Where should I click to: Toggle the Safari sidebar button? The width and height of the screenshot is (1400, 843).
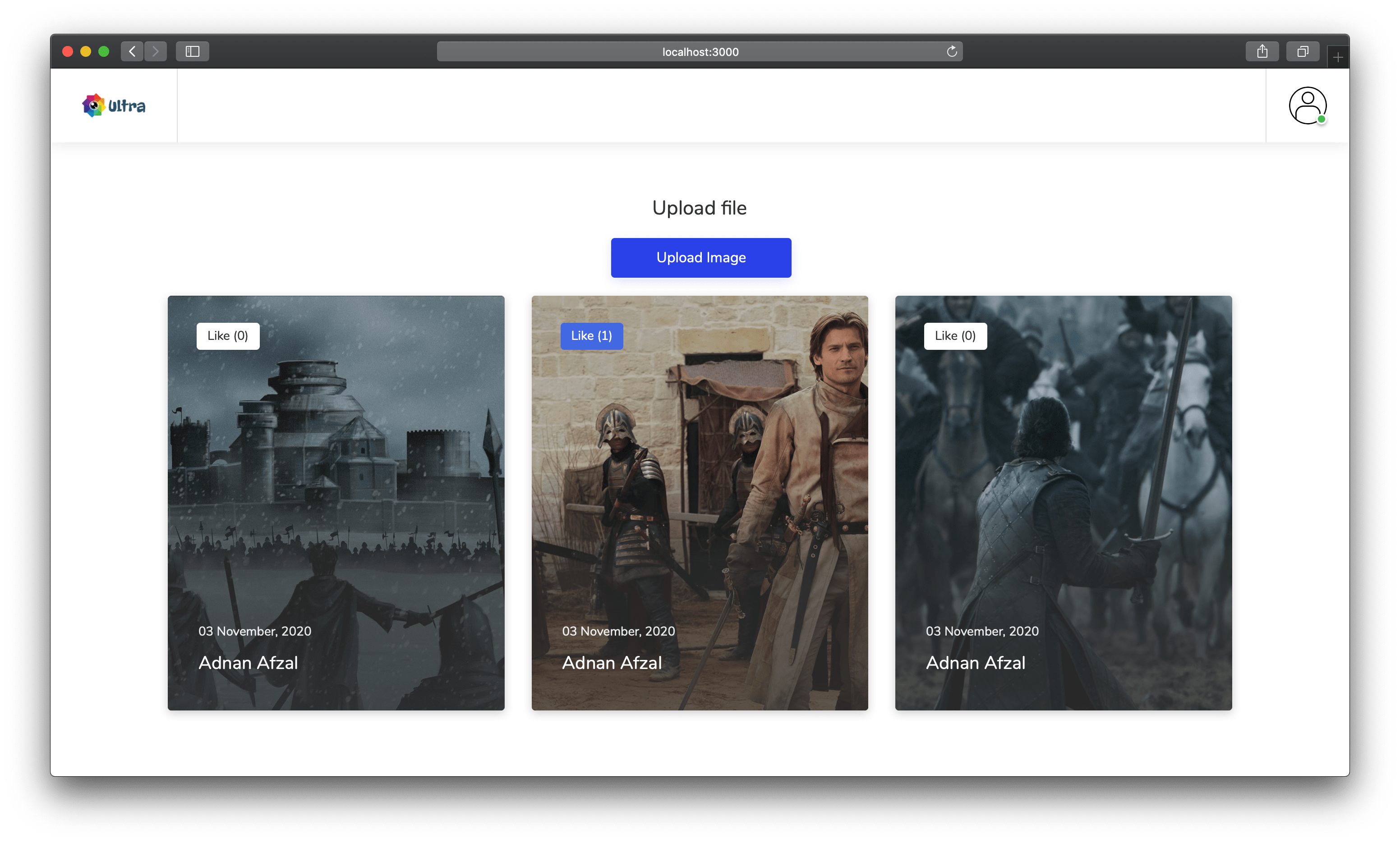click(x=193, y=51)
